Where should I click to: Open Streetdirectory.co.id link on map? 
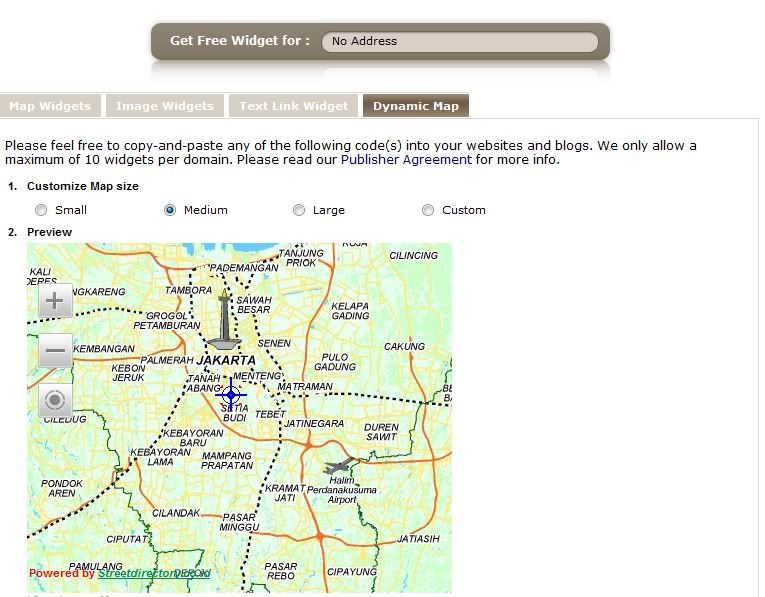click(154, 573)
